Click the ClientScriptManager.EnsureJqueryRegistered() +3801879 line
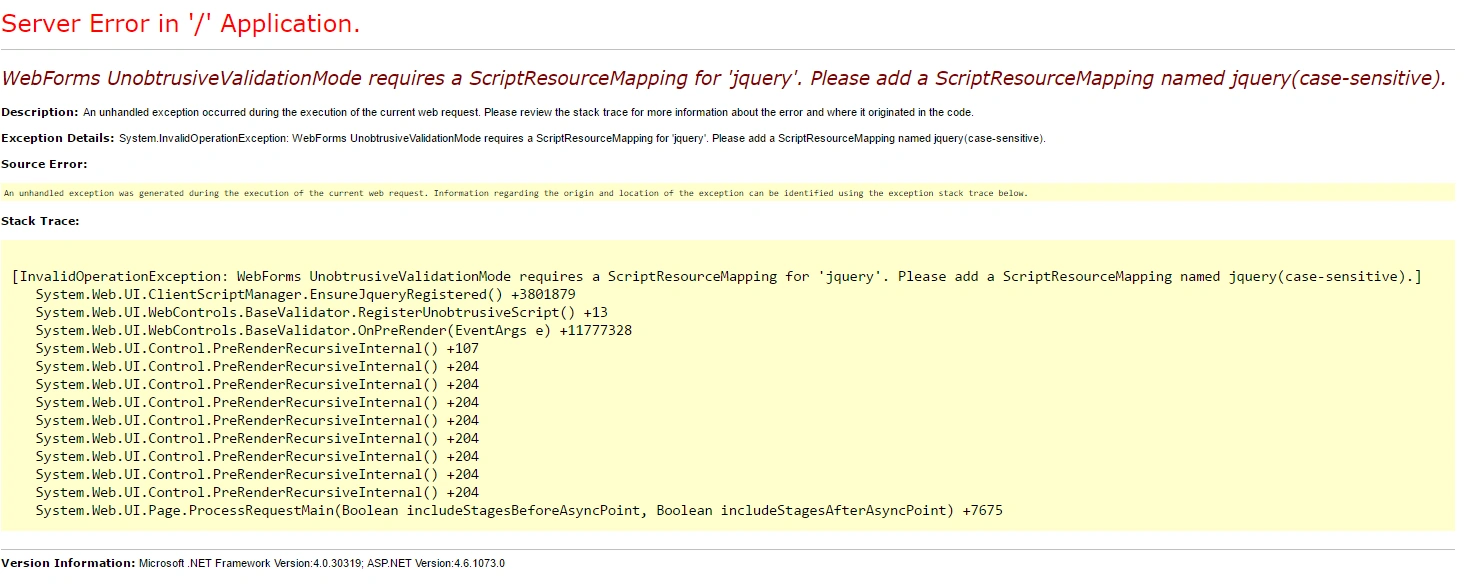 point(305,294)
